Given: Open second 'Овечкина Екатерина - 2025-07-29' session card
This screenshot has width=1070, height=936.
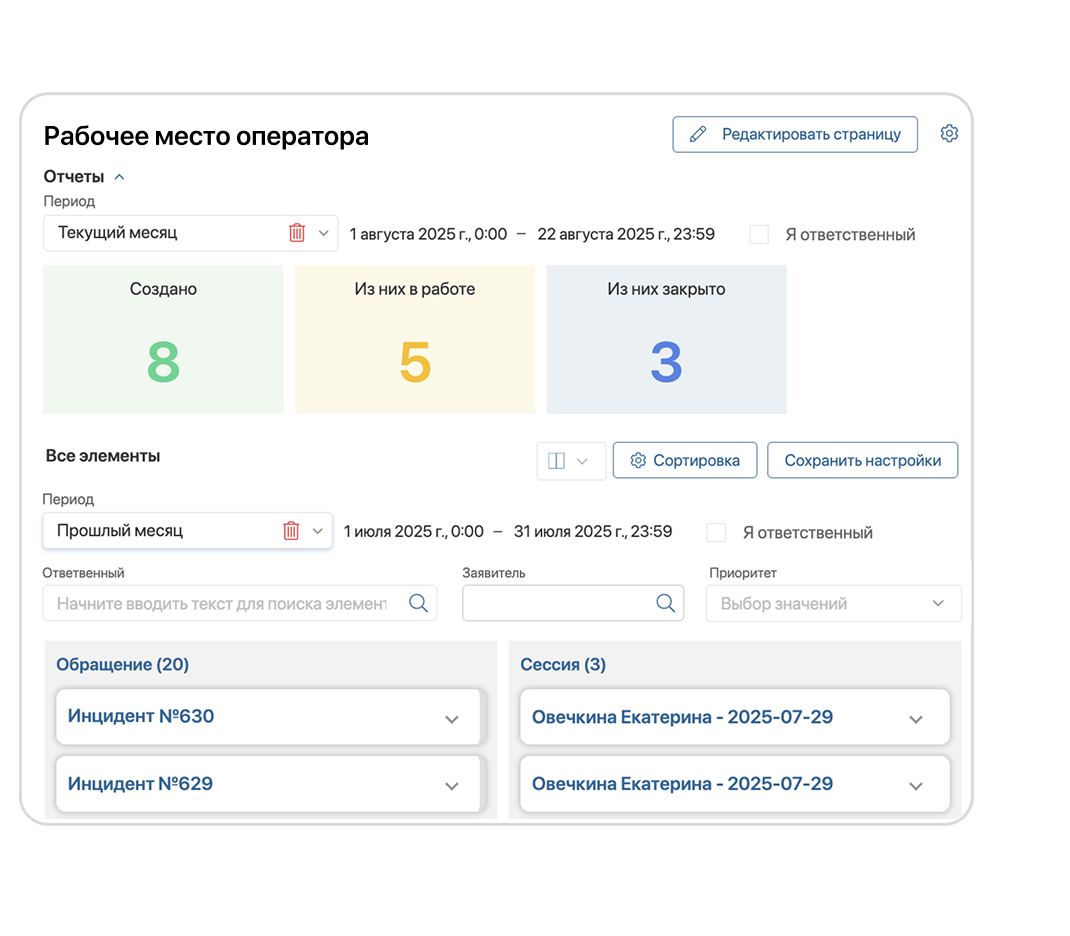Looking at the screenshot, I should 735,784.
